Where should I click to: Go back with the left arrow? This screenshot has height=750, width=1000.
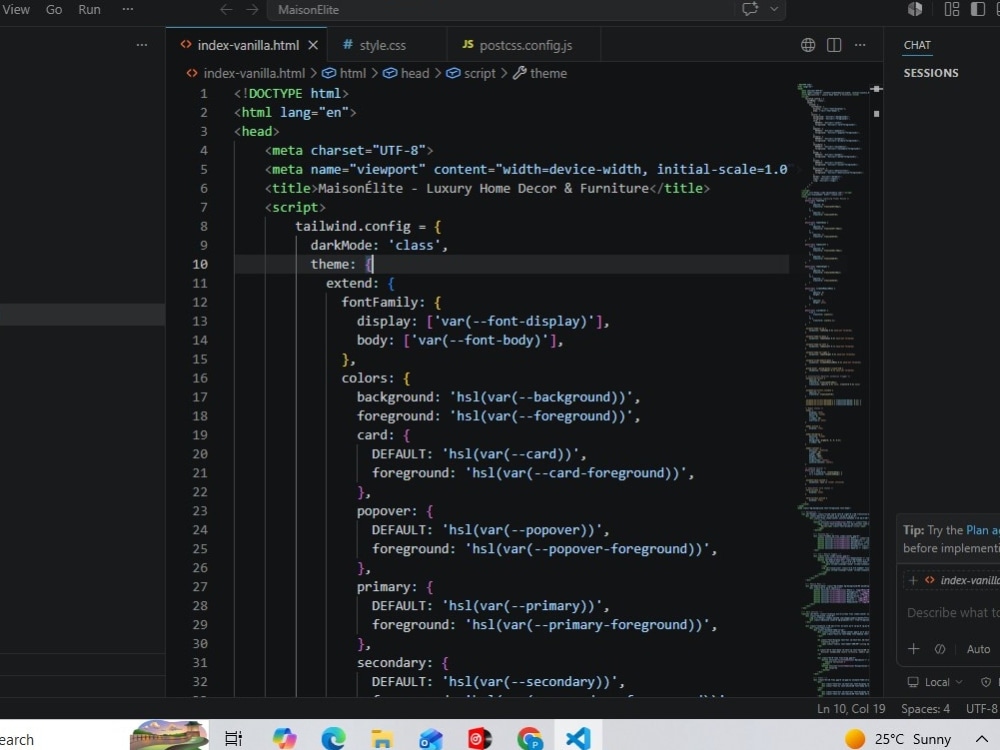pos(226,10)
